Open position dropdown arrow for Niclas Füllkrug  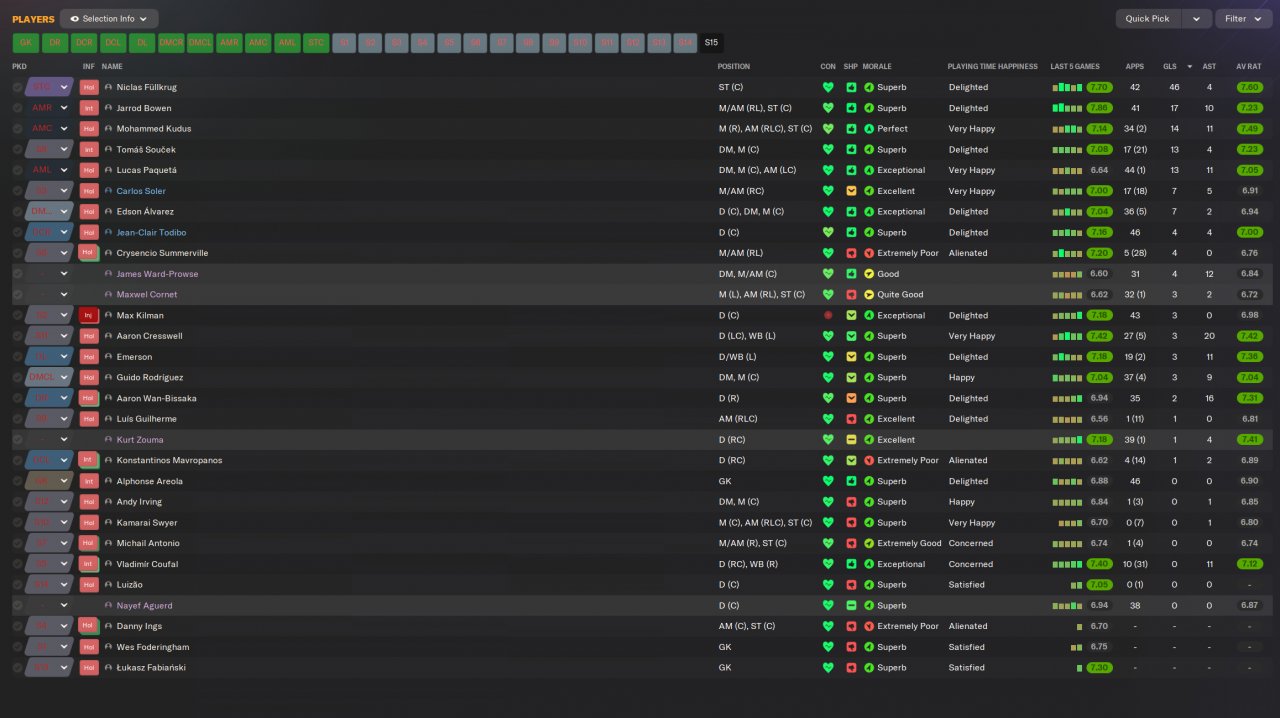coord(64,87)
